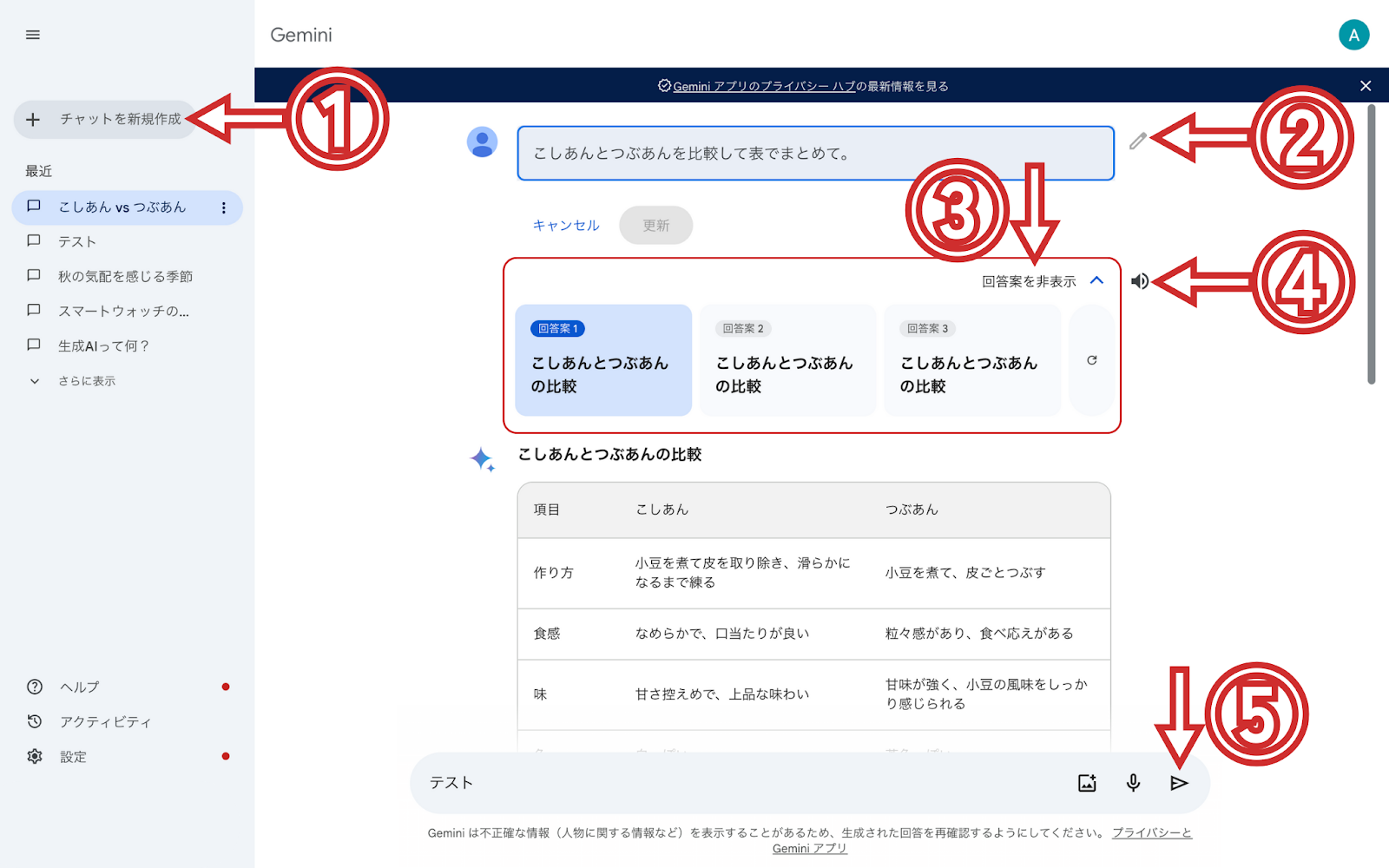Viewport: 1389px width, 868px height.
Task: Click the send message arrow icon
Action: point(1179,783)
